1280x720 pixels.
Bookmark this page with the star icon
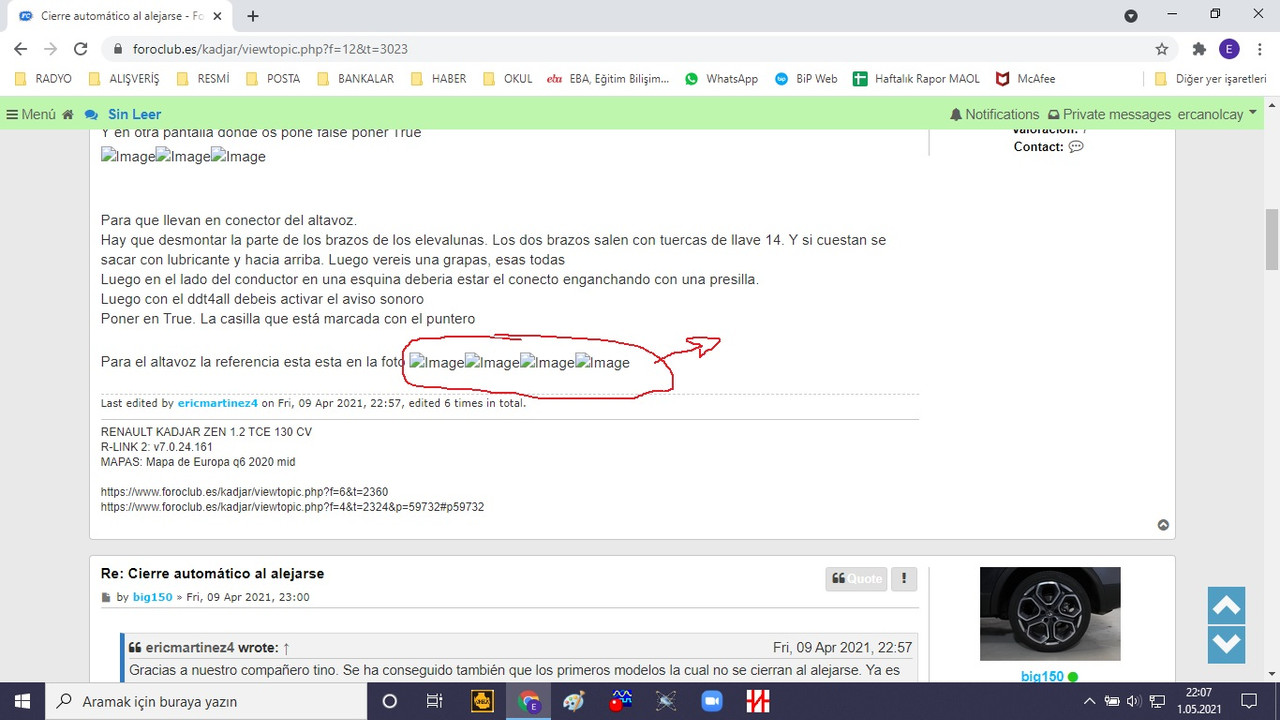pos(1161,49)
